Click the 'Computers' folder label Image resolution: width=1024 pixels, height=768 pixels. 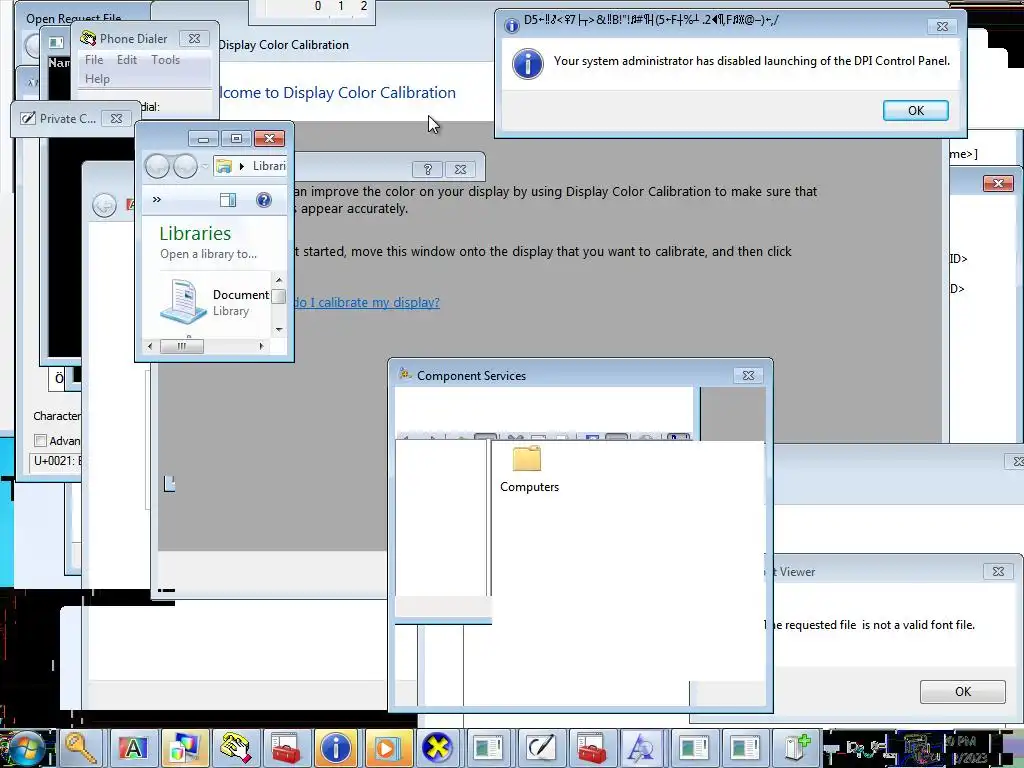click(529, 487)
